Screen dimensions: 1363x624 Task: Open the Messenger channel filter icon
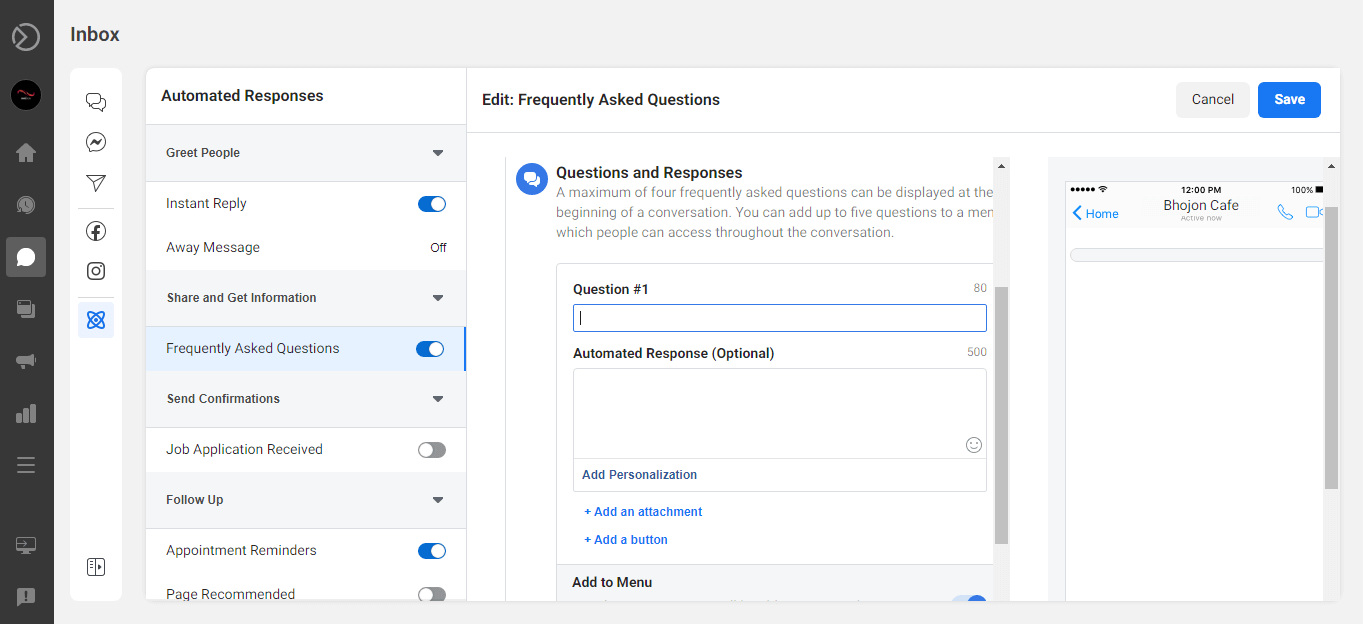point(95,141)
